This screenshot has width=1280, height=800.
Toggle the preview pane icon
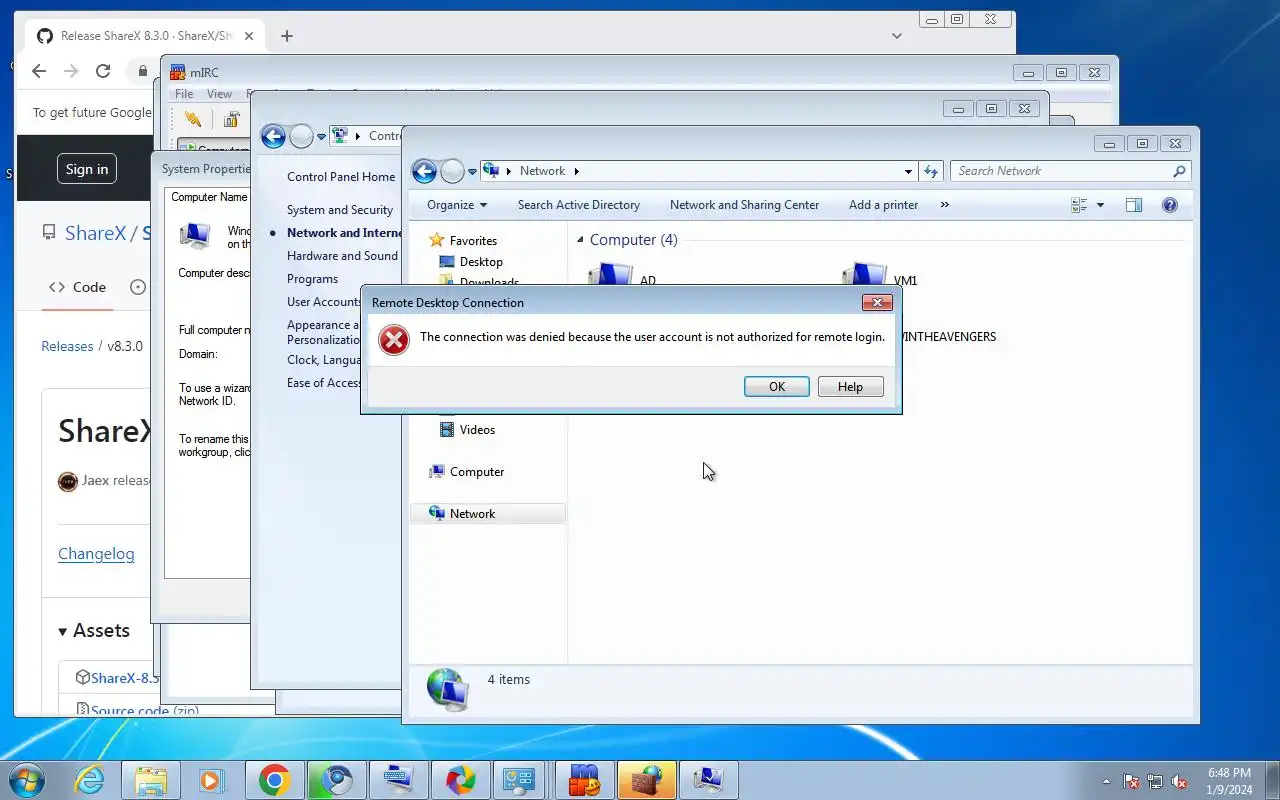point(1134,205)
